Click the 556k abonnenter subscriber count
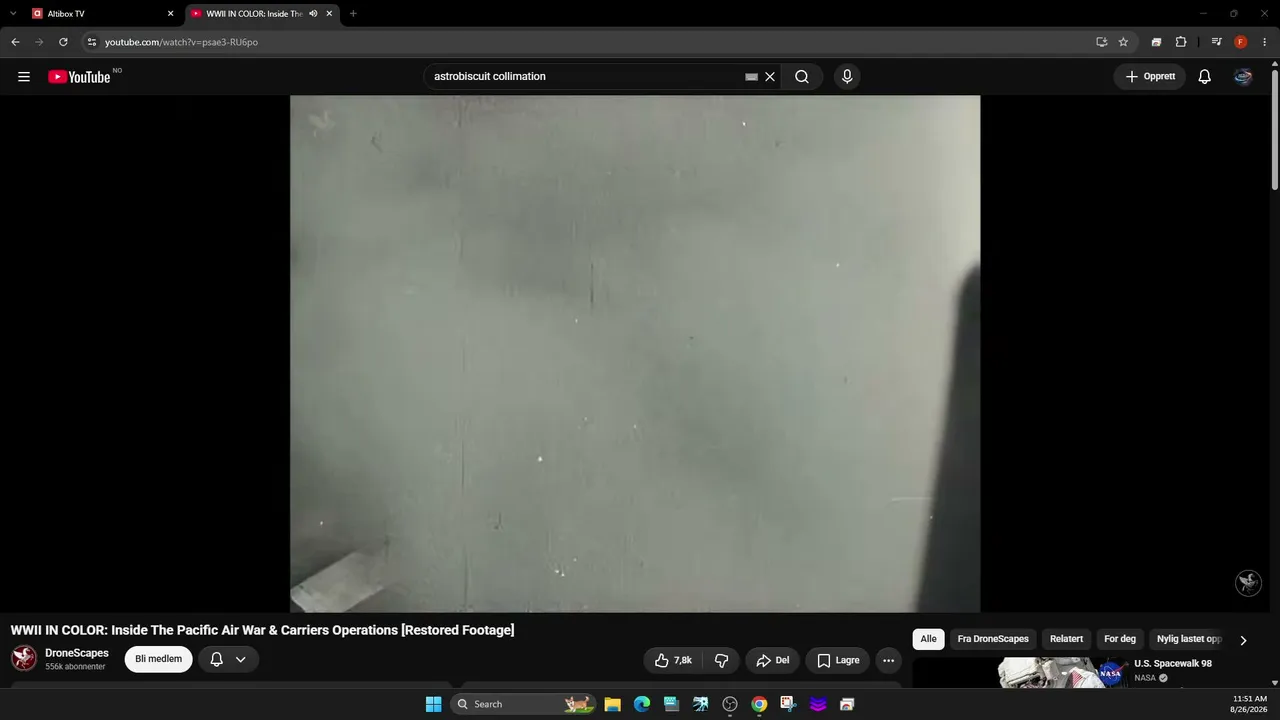 point(75,667)
